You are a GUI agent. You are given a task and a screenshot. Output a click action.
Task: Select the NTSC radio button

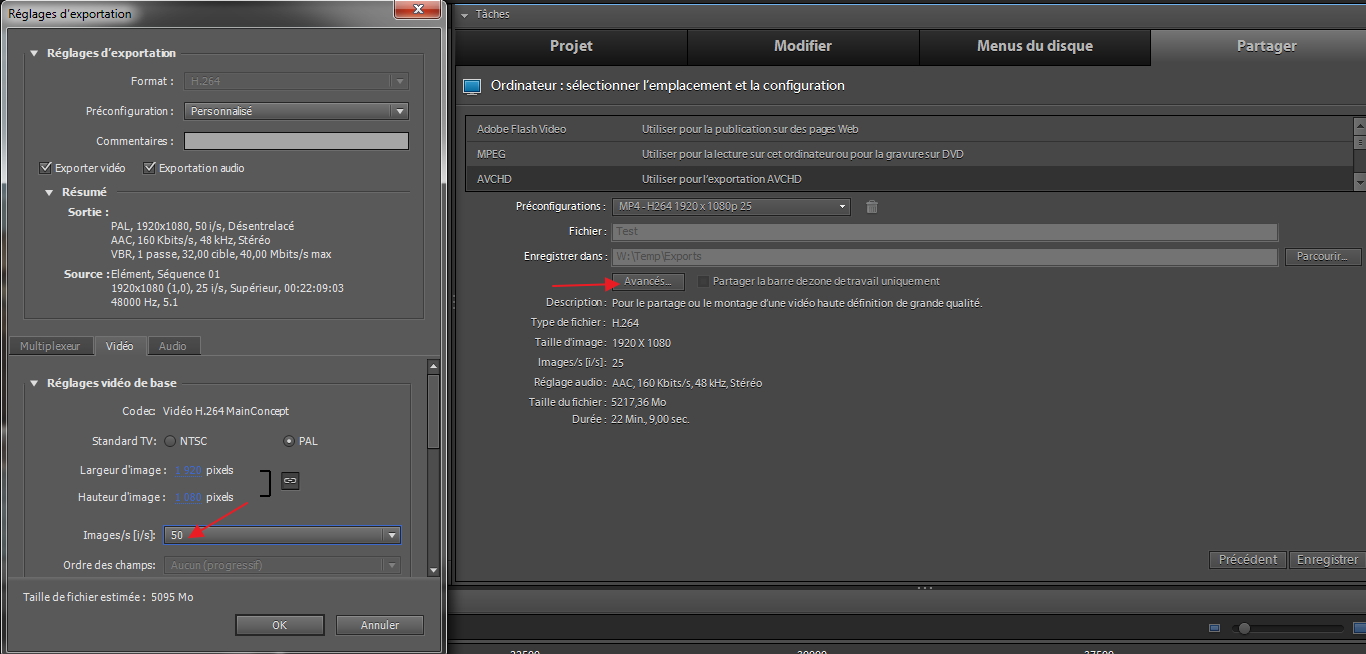point(170,441)
